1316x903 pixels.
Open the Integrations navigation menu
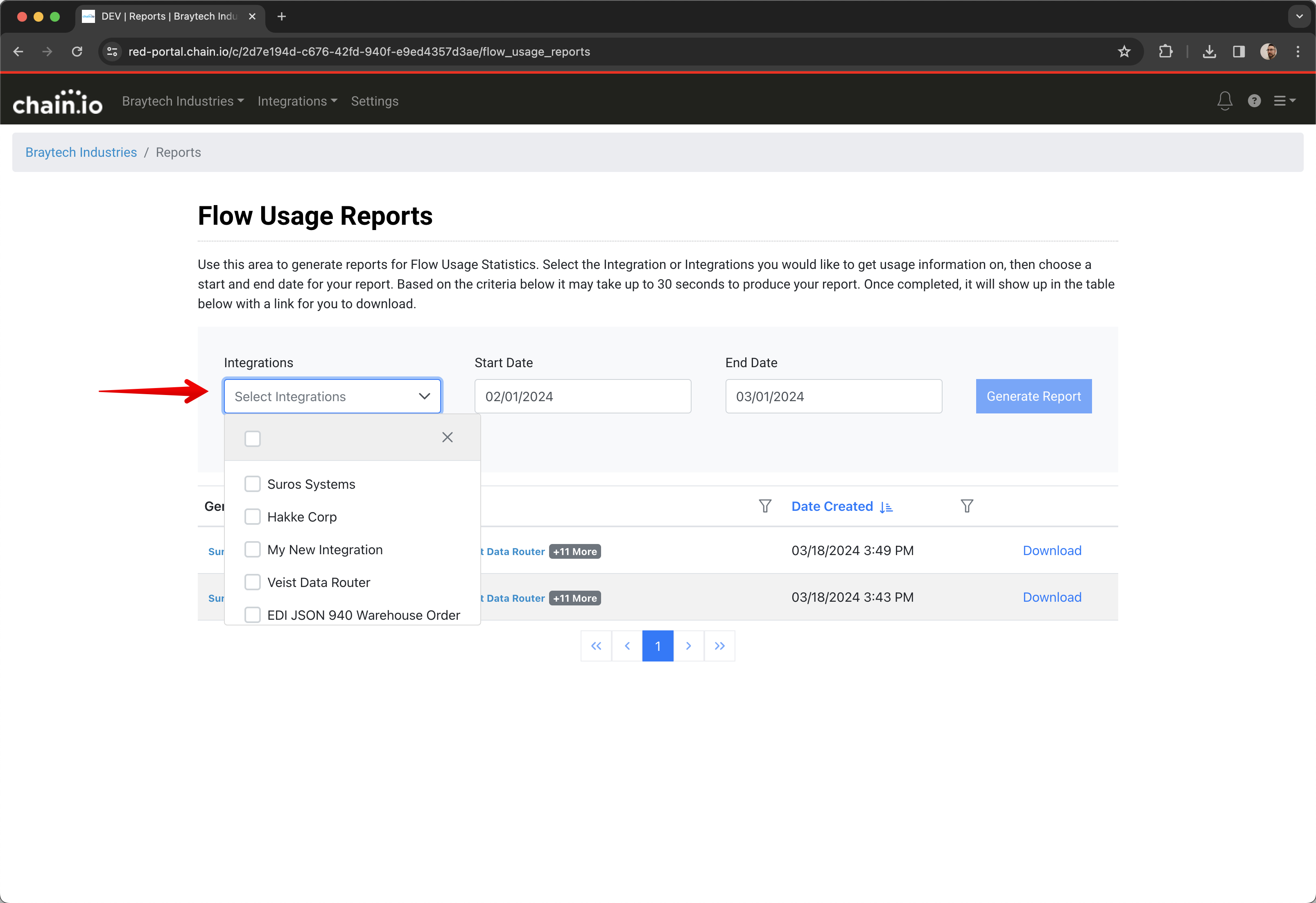[x=297, y=101]
